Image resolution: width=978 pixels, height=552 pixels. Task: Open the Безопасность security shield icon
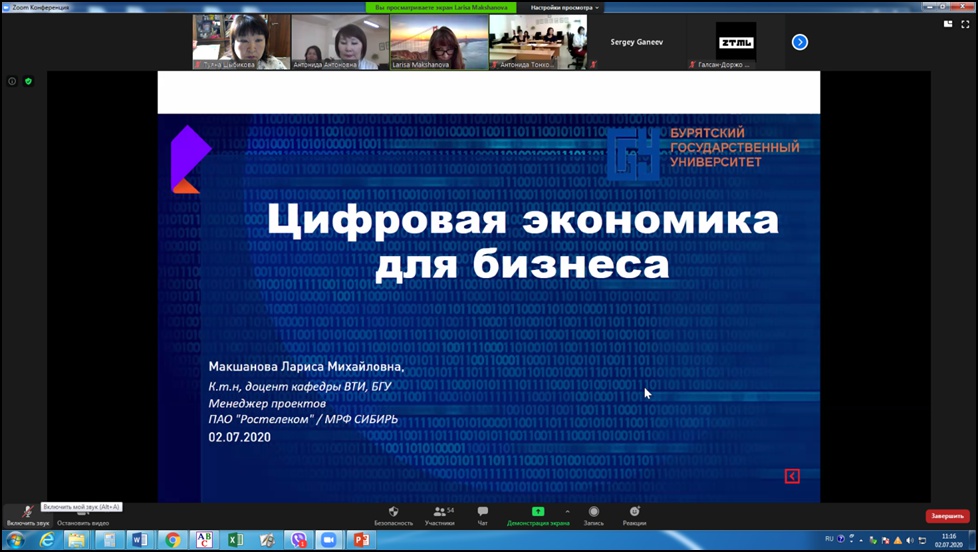(x=393, y=513)
